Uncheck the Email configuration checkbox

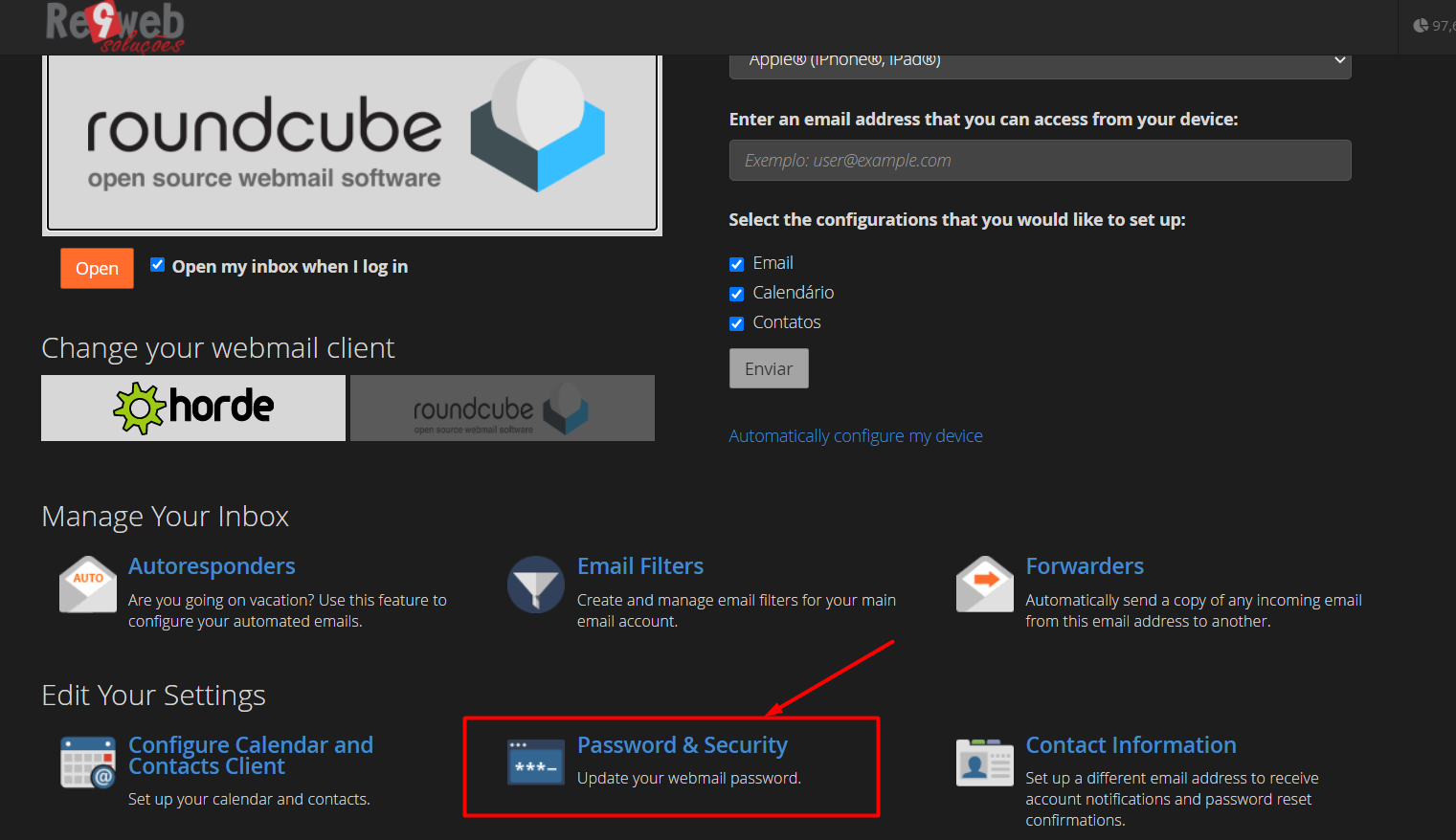click(737, 264)
